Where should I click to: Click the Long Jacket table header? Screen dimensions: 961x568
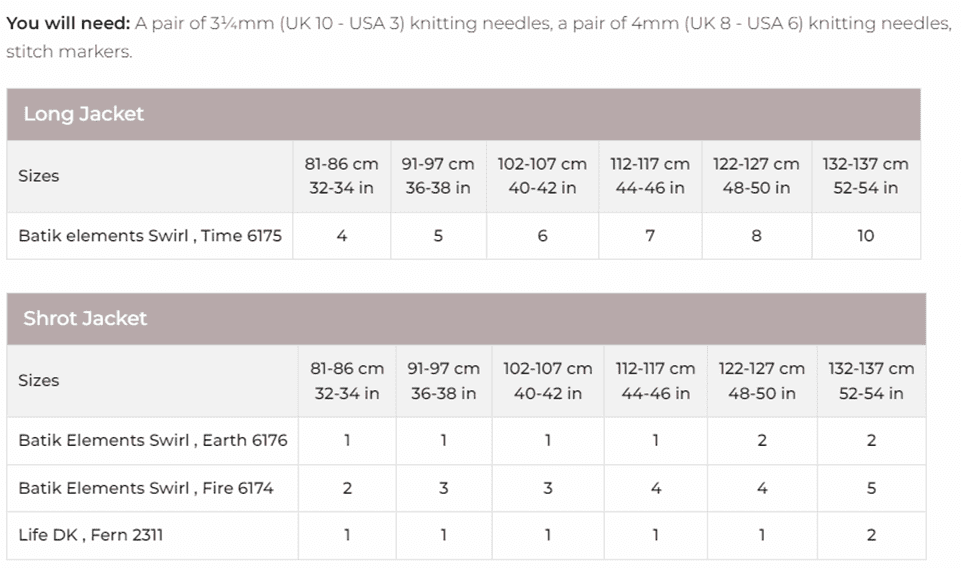point(84,114)
